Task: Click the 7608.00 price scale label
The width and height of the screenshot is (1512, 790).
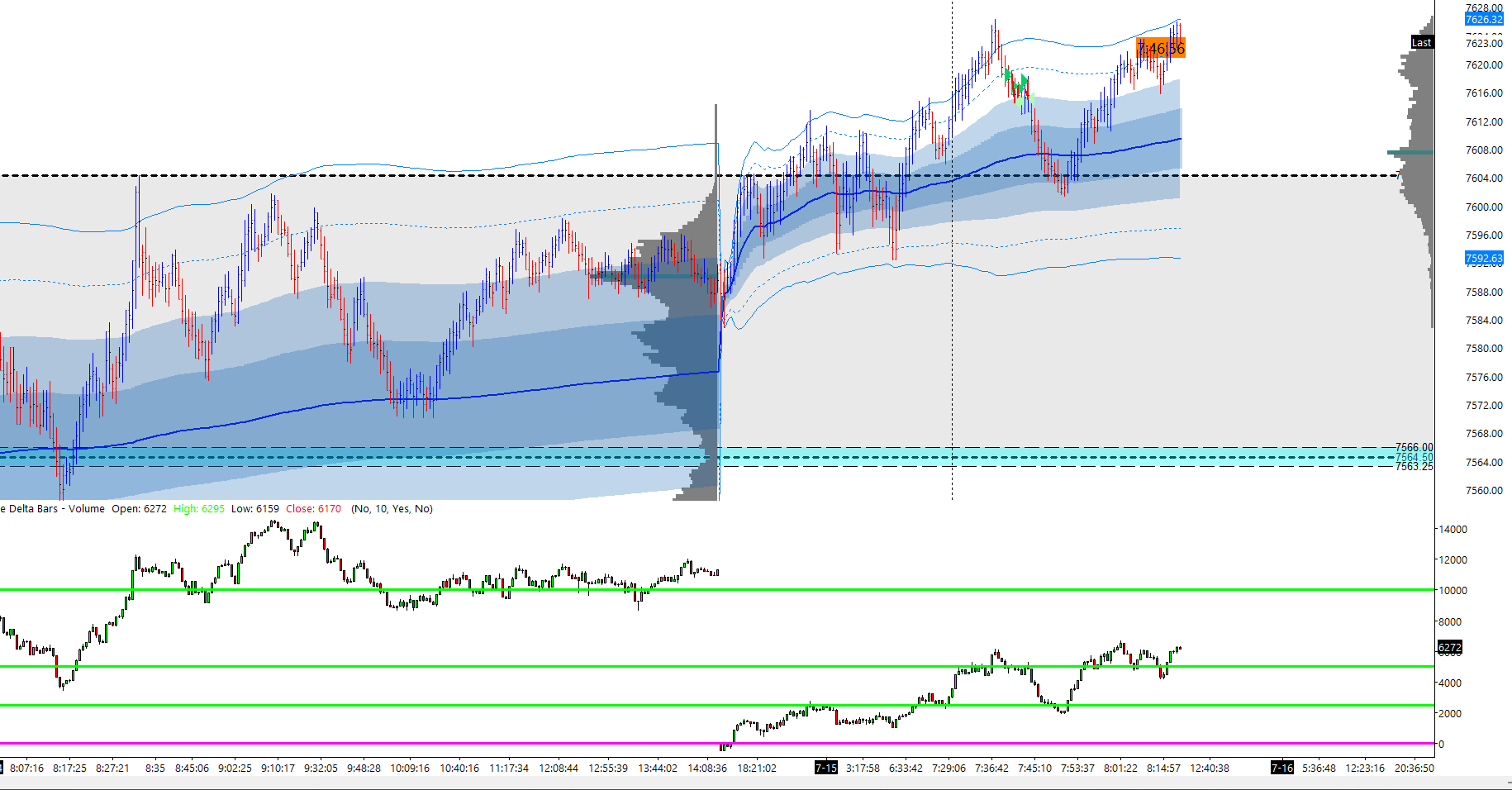Action: [x=1484, y=150]
